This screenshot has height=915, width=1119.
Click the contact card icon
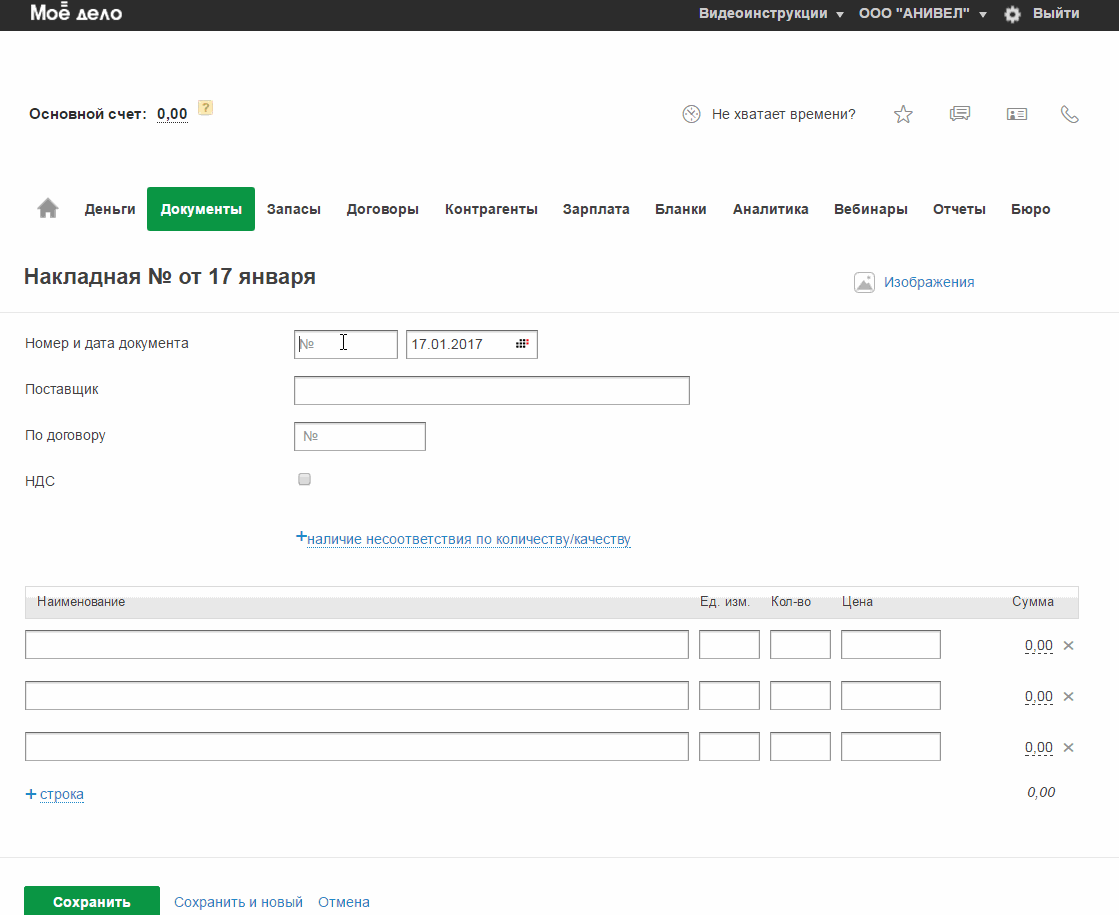point(1017,114)
